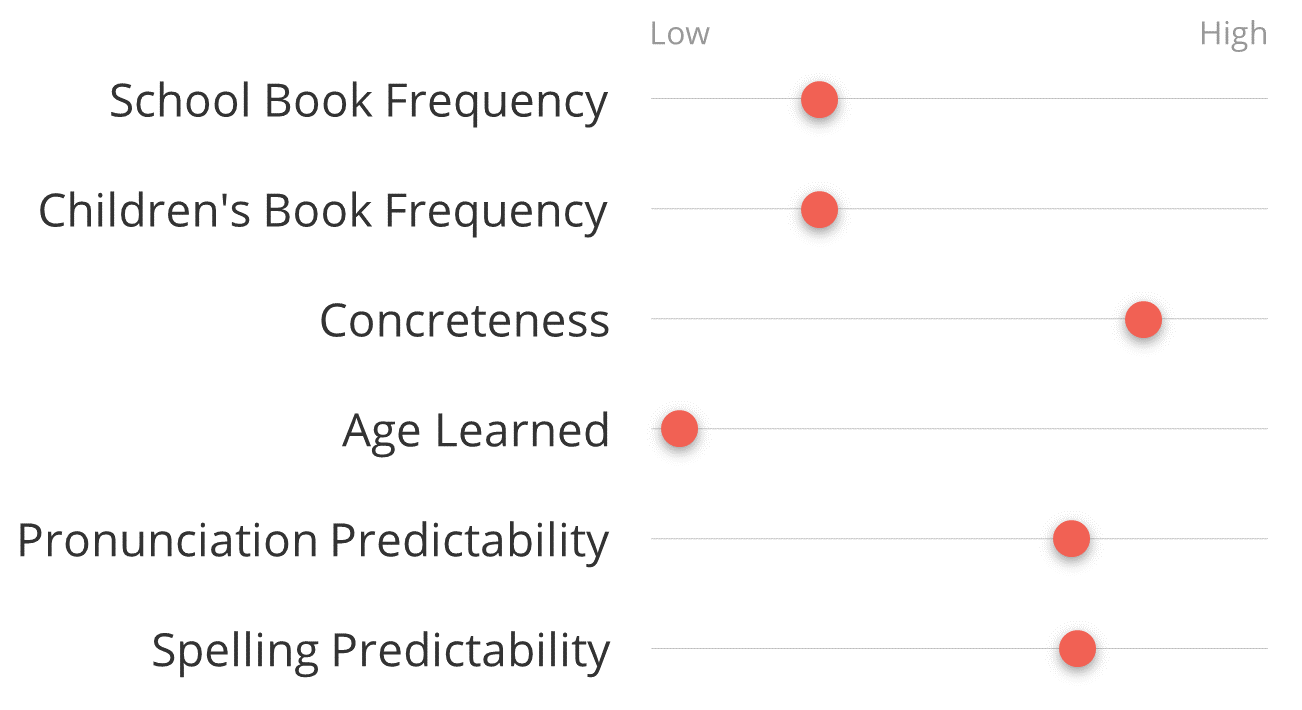
Task: Click the Pronunciation Predictability slider dot
Action: (x=1071, y=539)
